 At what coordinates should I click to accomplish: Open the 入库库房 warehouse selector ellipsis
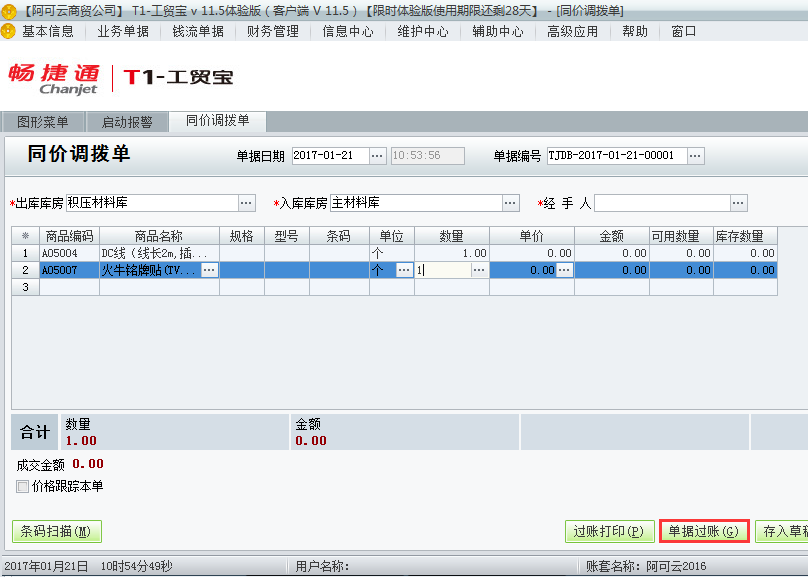510,203
